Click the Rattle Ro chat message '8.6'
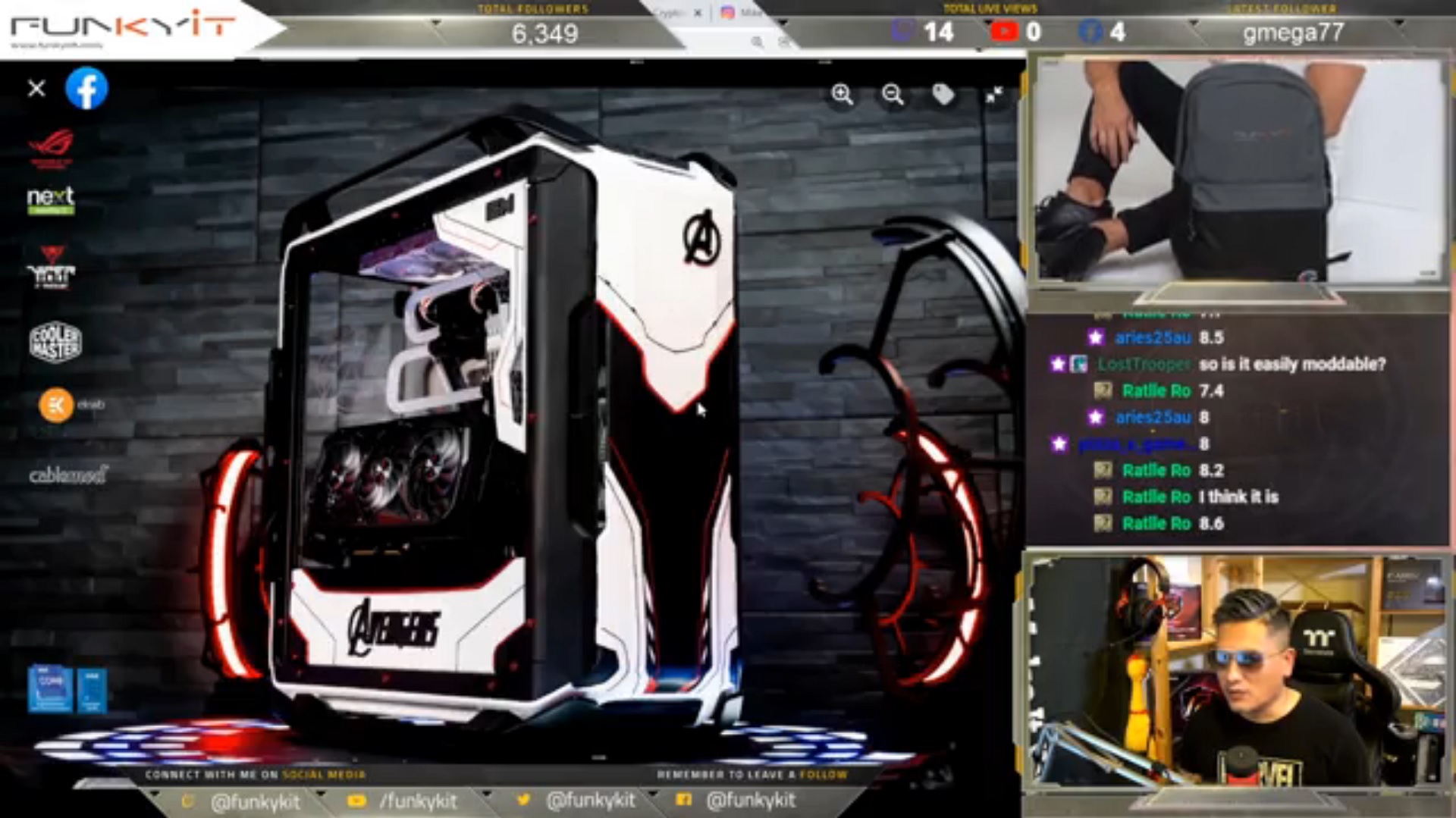The width and height of the screenshot is (1456, 818). point(1211,523)
